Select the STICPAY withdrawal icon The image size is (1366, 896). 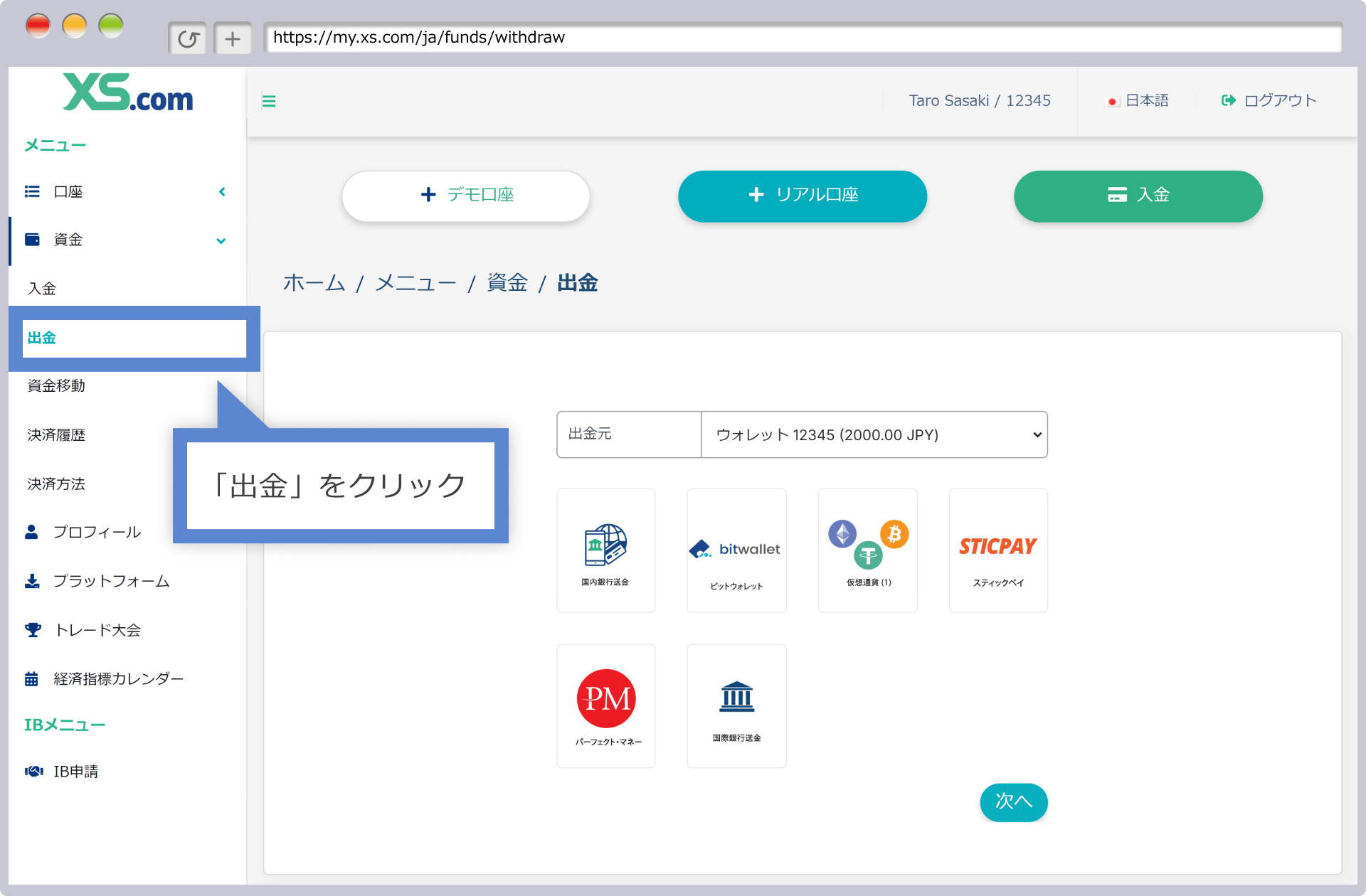tap(995, 548)
